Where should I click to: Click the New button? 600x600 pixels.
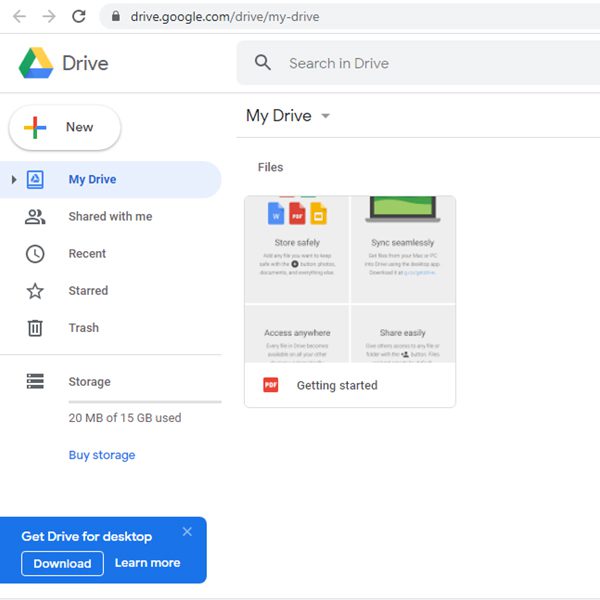65,127
